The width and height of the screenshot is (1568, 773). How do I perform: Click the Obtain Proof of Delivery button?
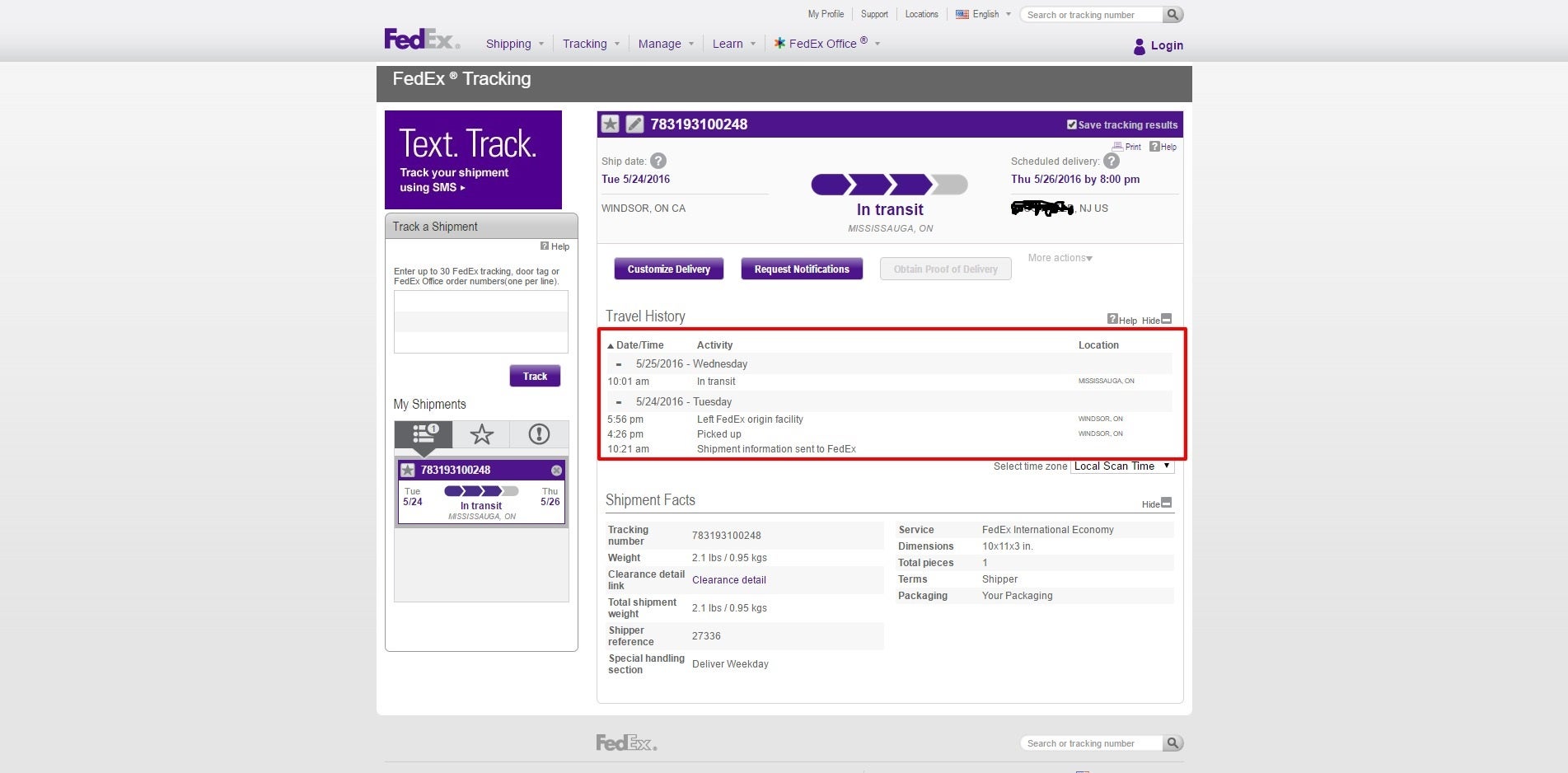click(x=945, y=269)
